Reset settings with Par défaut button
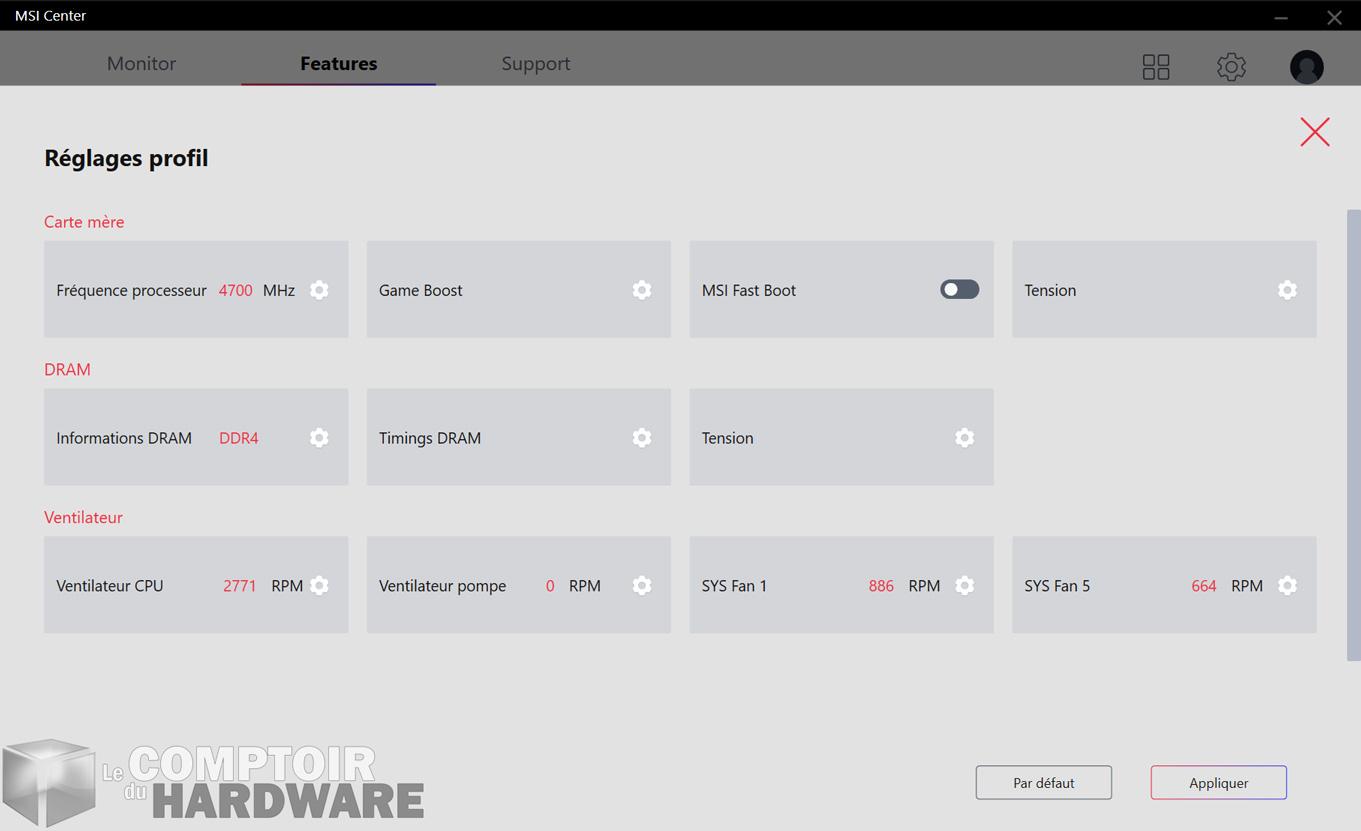This screenshot has width=1361, height=831. [1043, 783]
